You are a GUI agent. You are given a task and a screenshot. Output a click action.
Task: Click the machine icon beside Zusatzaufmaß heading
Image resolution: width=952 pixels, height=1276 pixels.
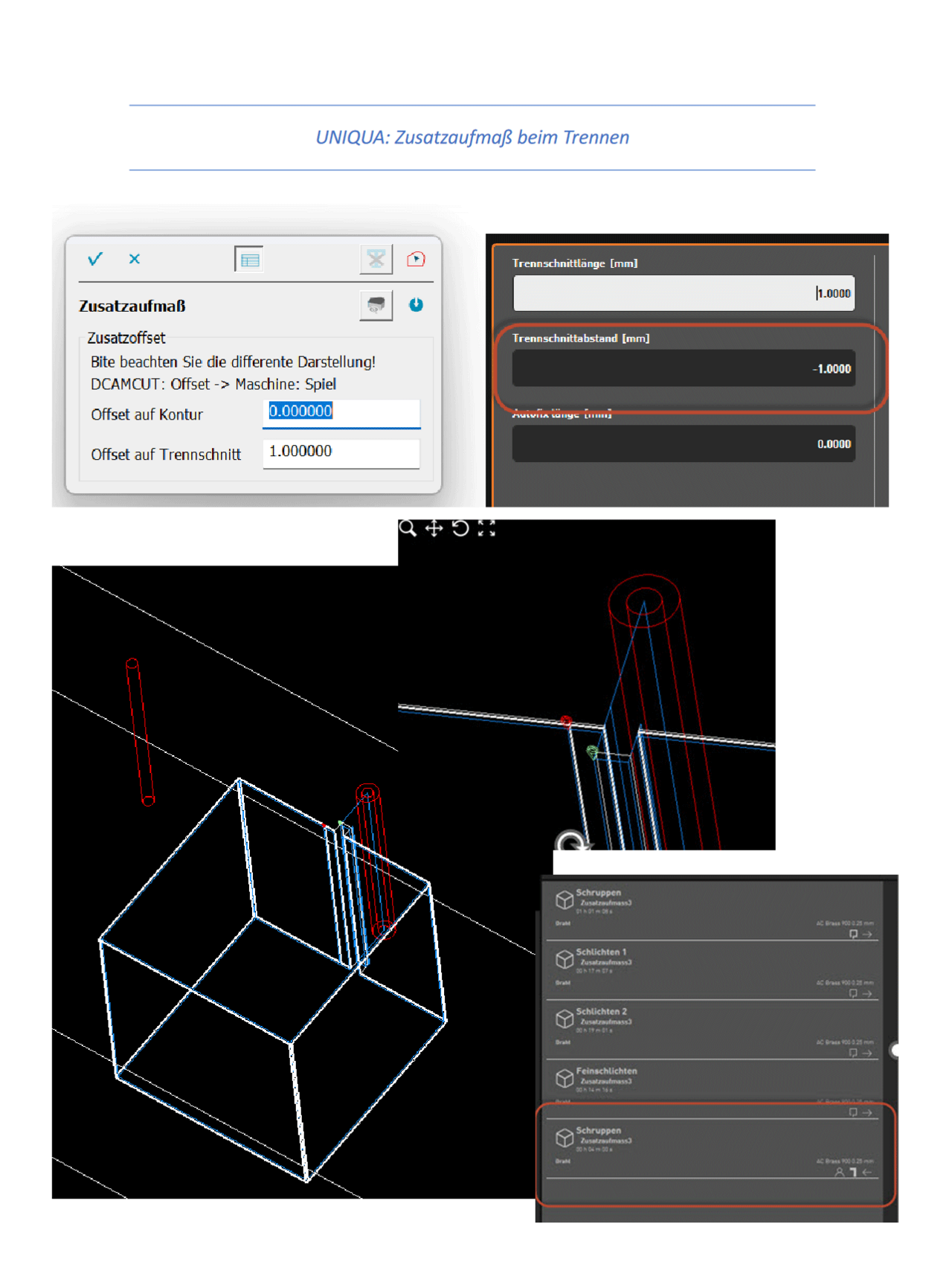(376, 305)
